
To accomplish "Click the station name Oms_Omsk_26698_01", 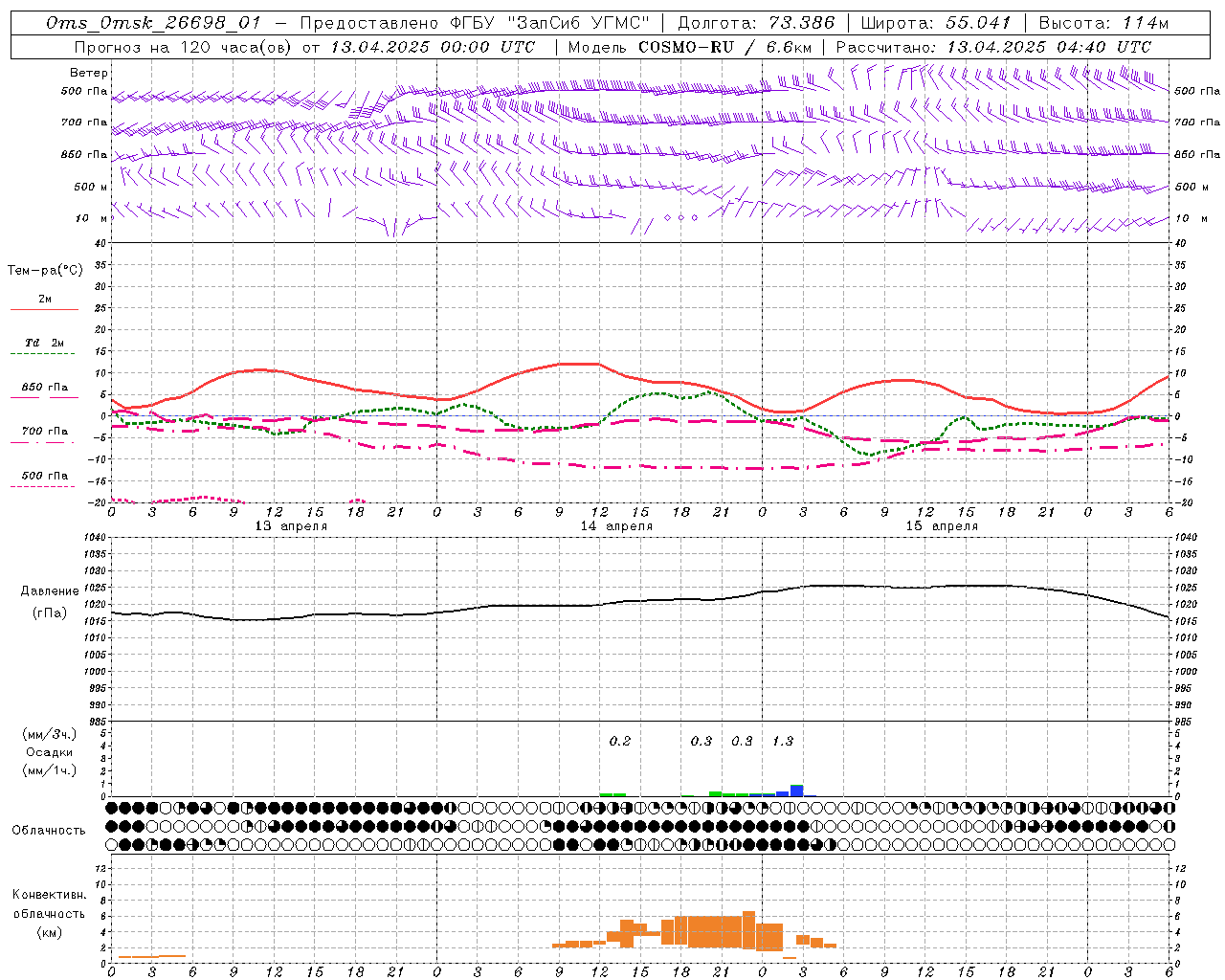I will coord(153,23).
